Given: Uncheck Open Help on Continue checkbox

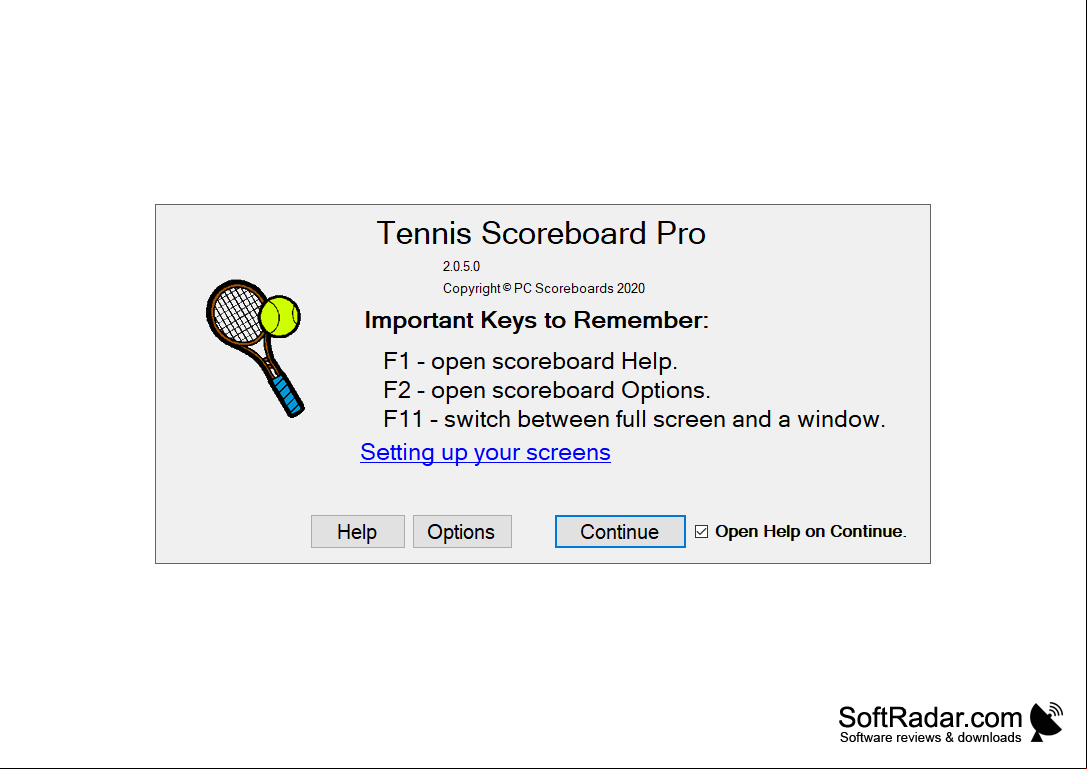Looking at the screenshot, I should [x=702, y=531].
